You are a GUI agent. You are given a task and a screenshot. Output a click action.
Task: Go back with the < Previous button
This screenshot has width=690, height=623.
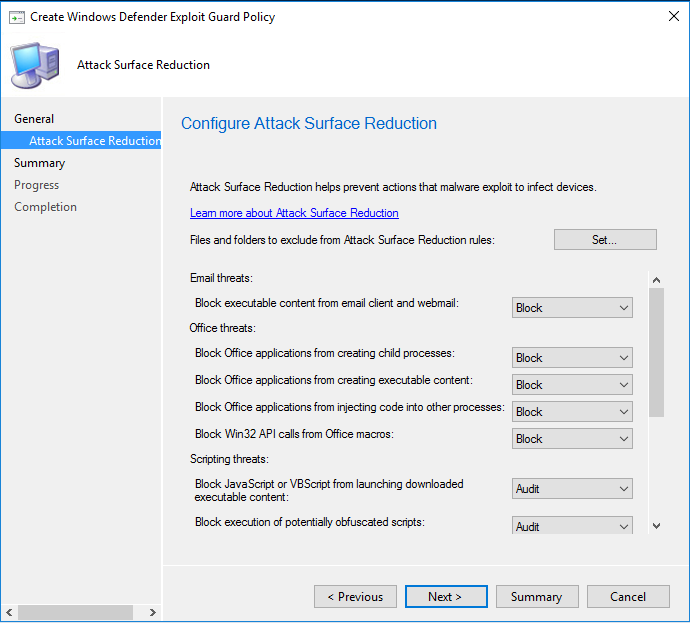[x=355, y=597]
